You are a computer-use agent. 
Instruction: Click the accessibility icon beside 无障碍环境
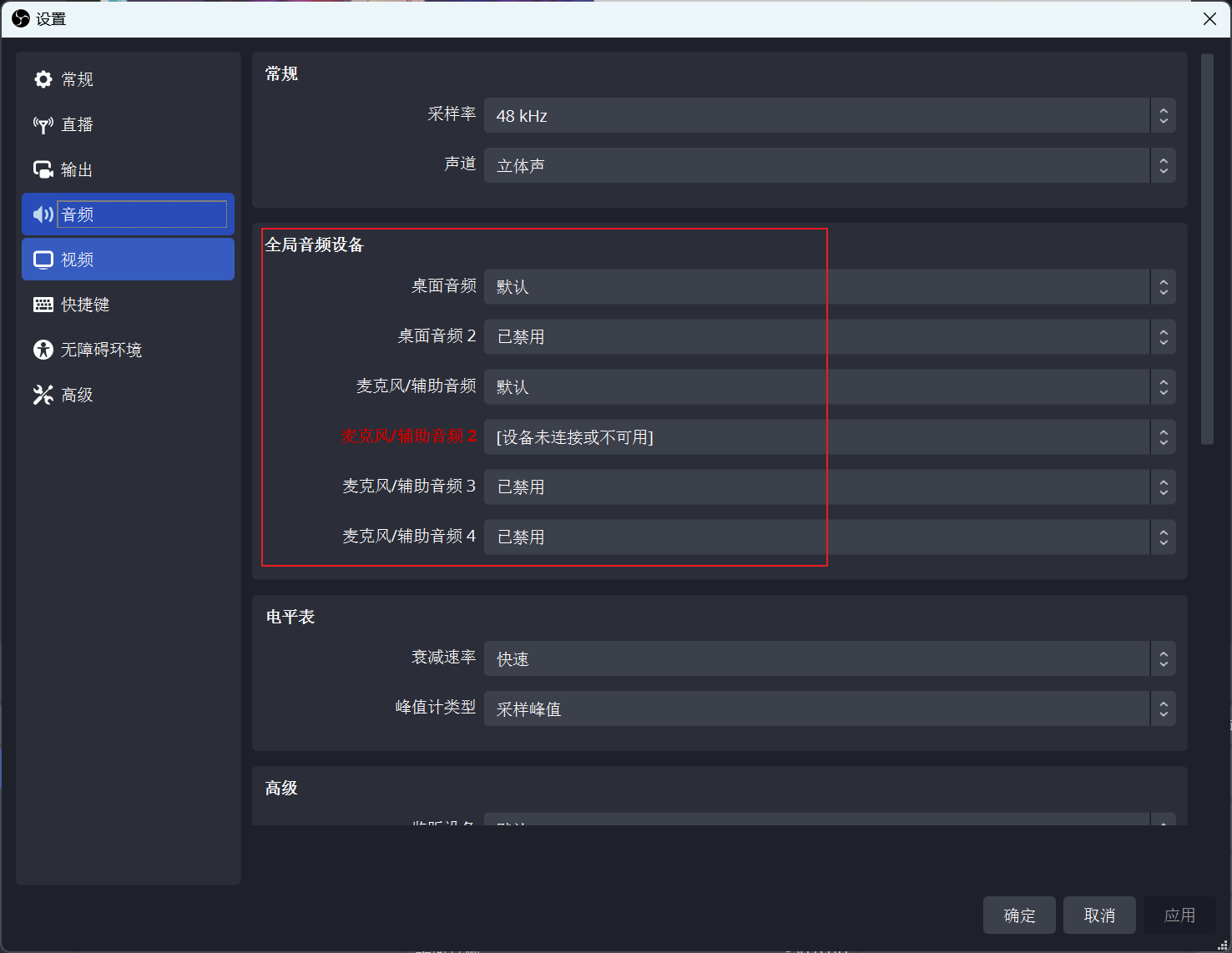point(43,350)
